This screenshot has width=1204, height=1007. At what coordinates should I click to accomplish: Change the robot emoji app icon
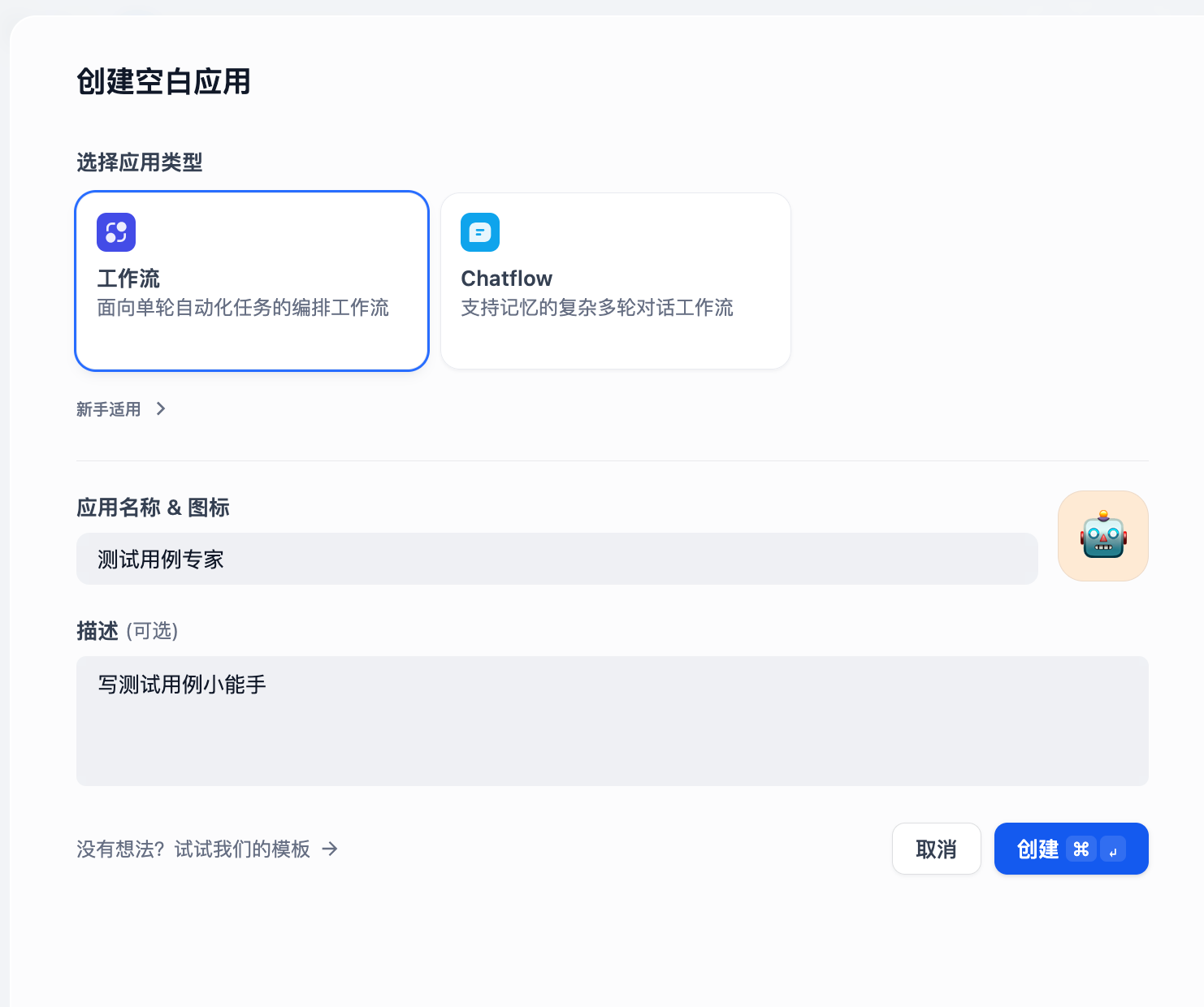tap(1103, 536)
